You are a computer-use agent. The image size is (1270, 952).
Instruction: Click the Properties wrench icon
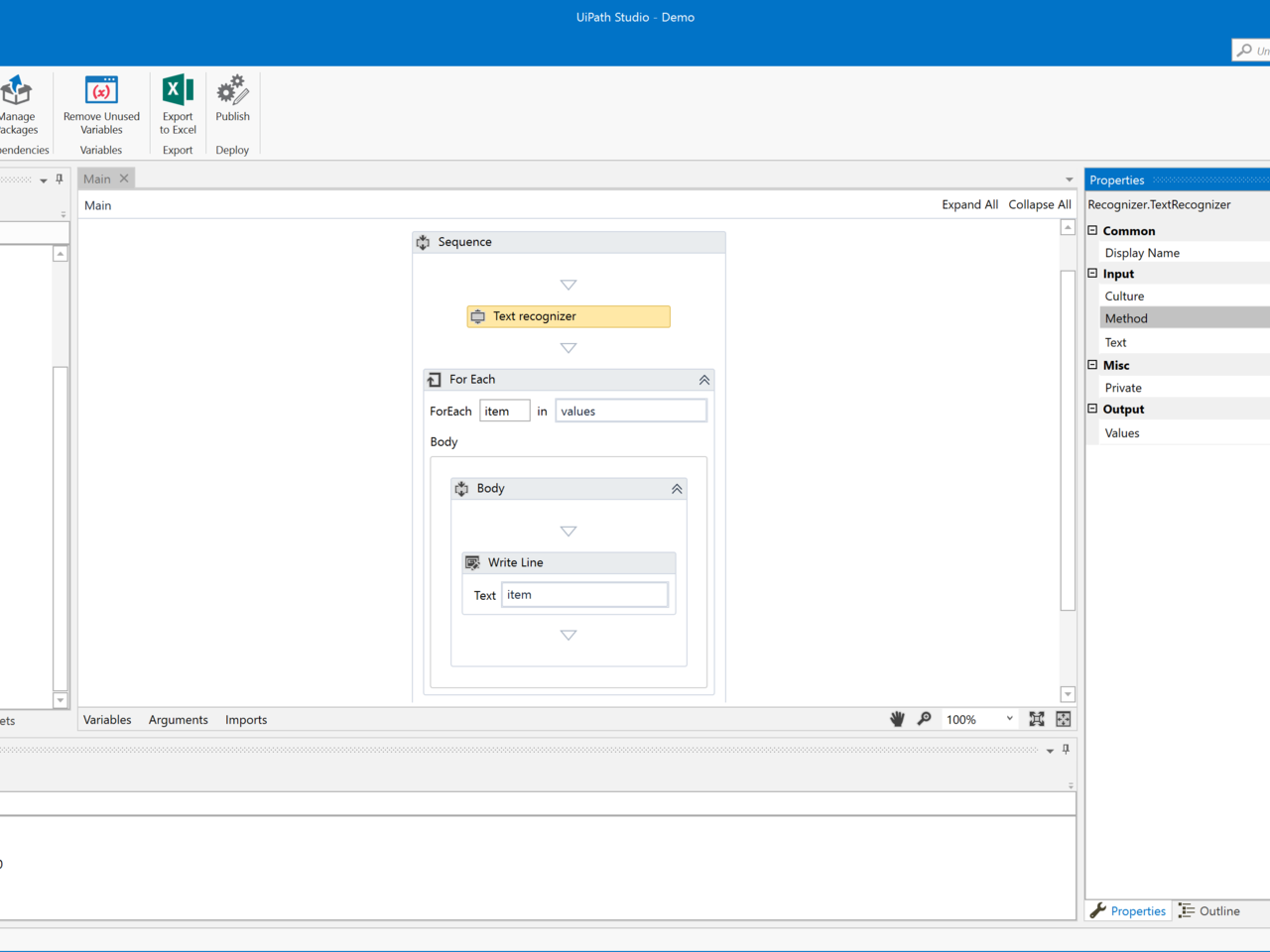click(1098, 910)
